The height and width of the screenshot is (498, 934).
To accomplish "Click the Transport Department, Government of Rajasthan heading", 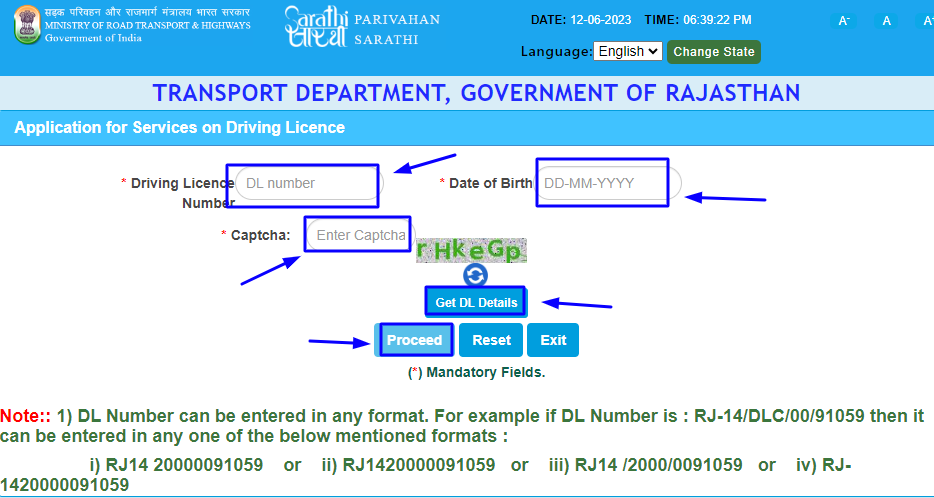I will point(476,94).
